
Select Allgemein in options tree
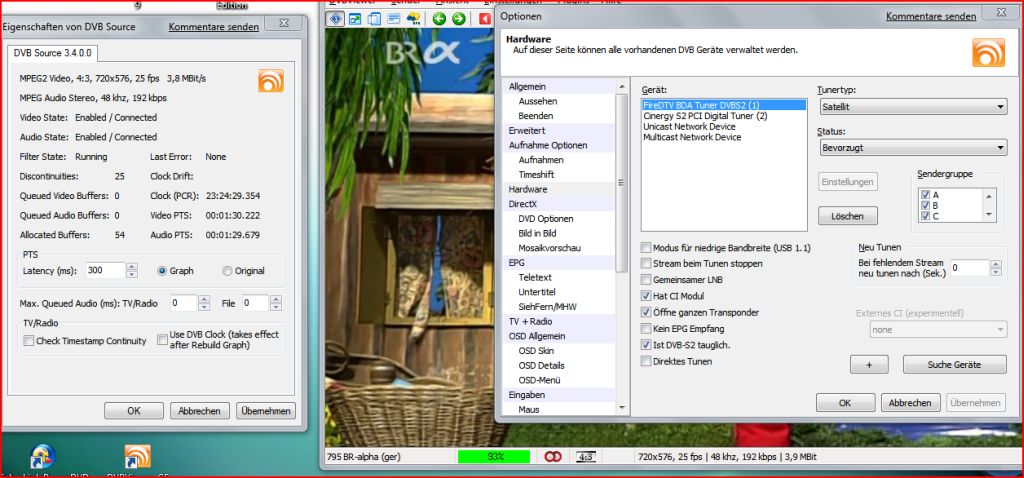click(x=528, y=87)
